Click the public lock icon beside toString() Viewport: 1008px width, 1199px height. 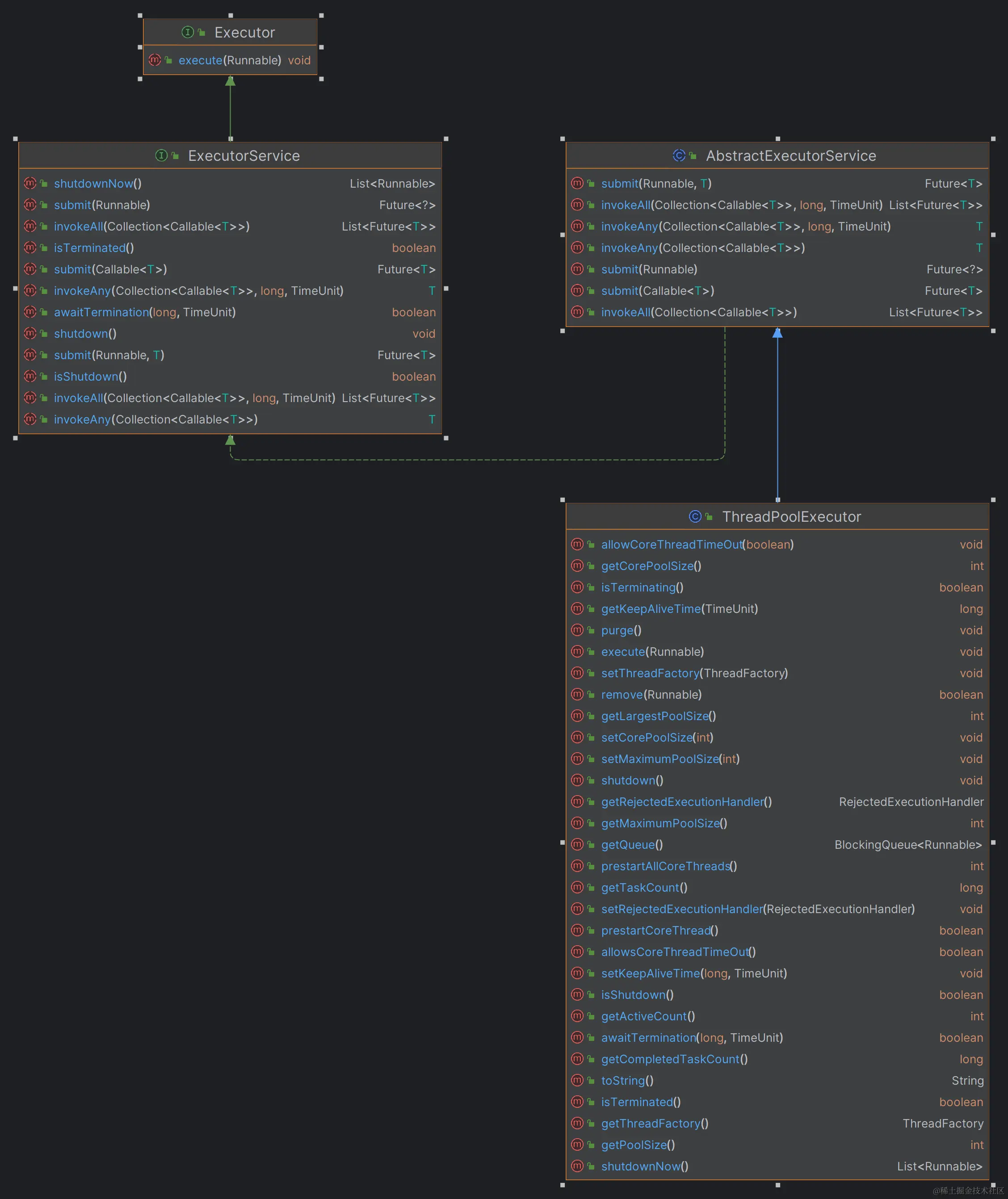[591, 1081]
